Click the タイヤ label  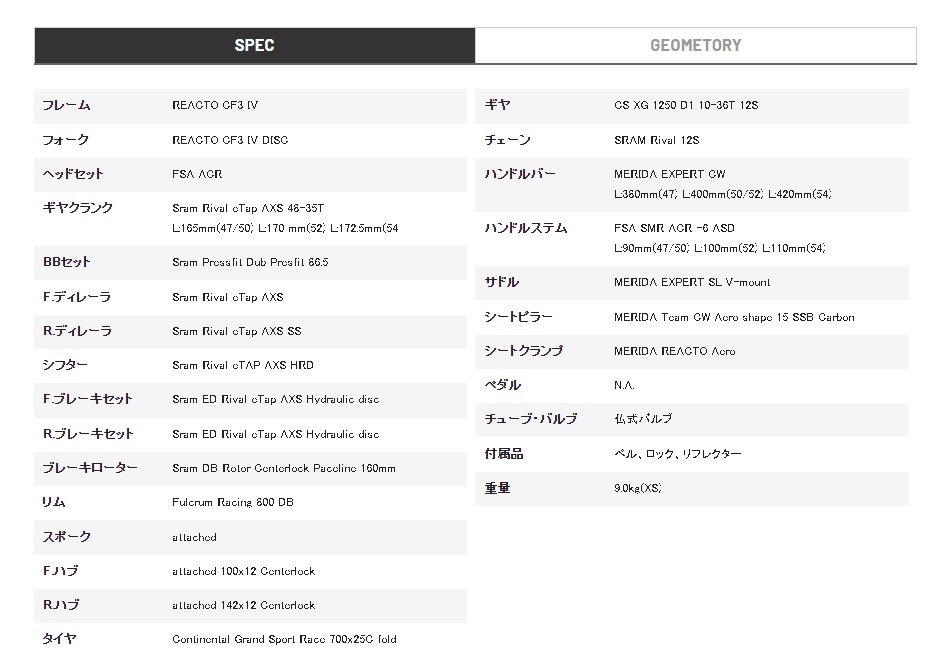click(59, 639)
